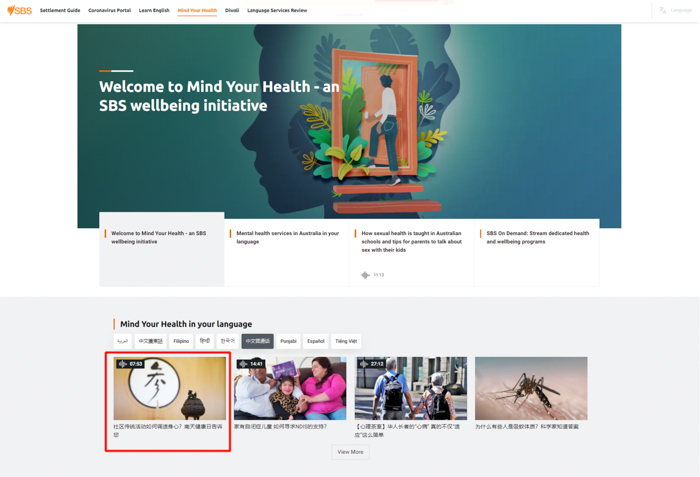
Task: Open the elderly couple walking thumbnail
Action: click(x=411, y=388)
